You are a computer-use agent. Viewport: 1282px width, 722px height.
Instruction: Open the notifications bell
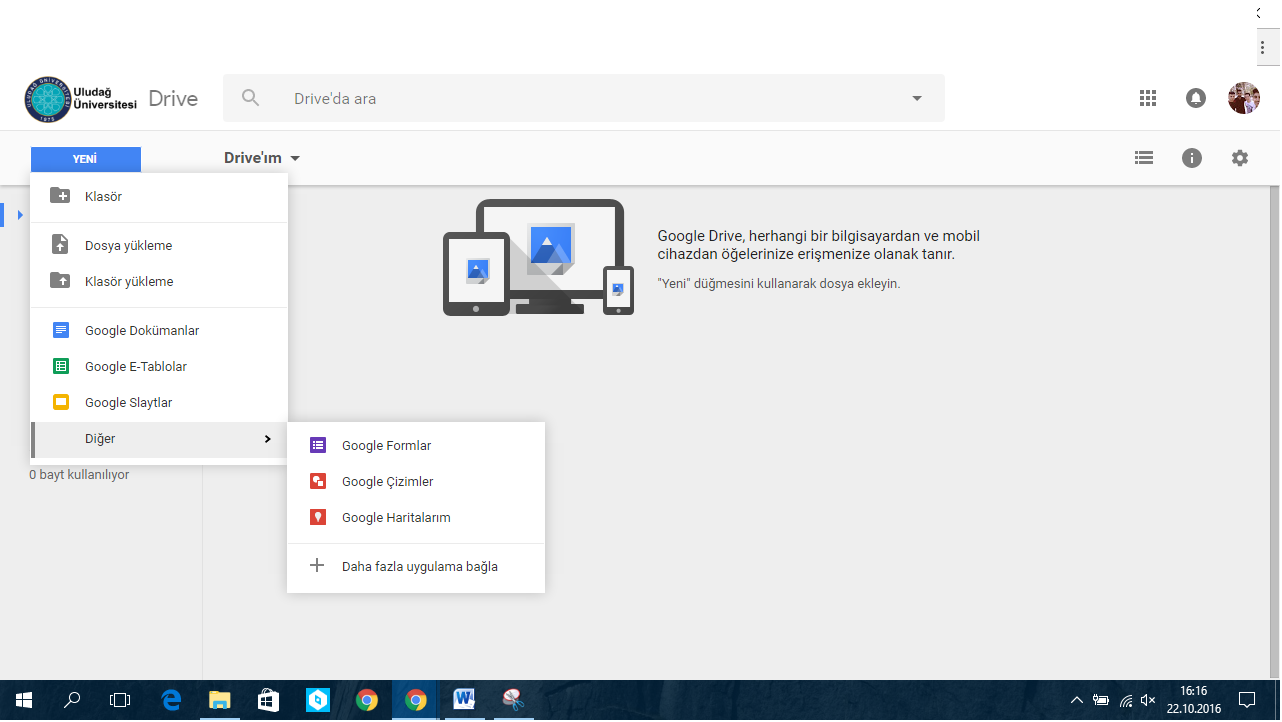1196,98
